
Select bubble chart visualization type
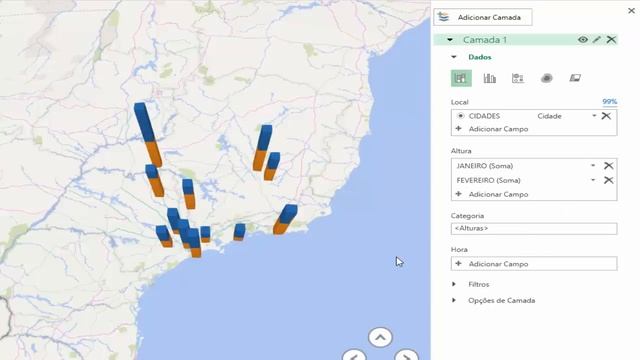click(x=518, y=78)
